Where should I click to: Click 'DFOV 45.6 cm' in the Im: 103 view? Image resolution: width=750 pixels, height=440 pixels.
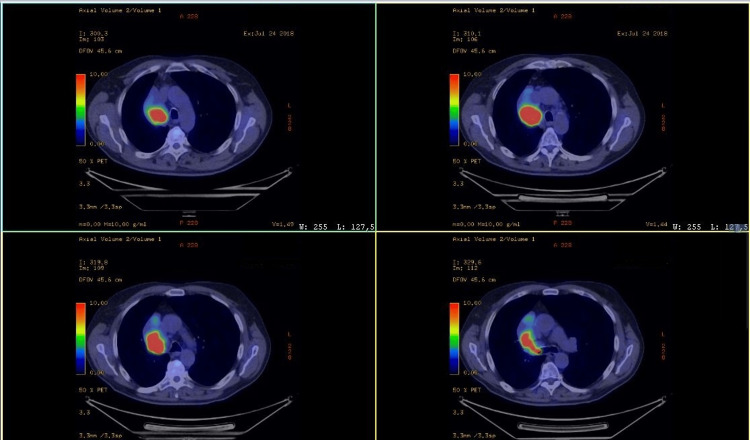(x=100, y=51)
